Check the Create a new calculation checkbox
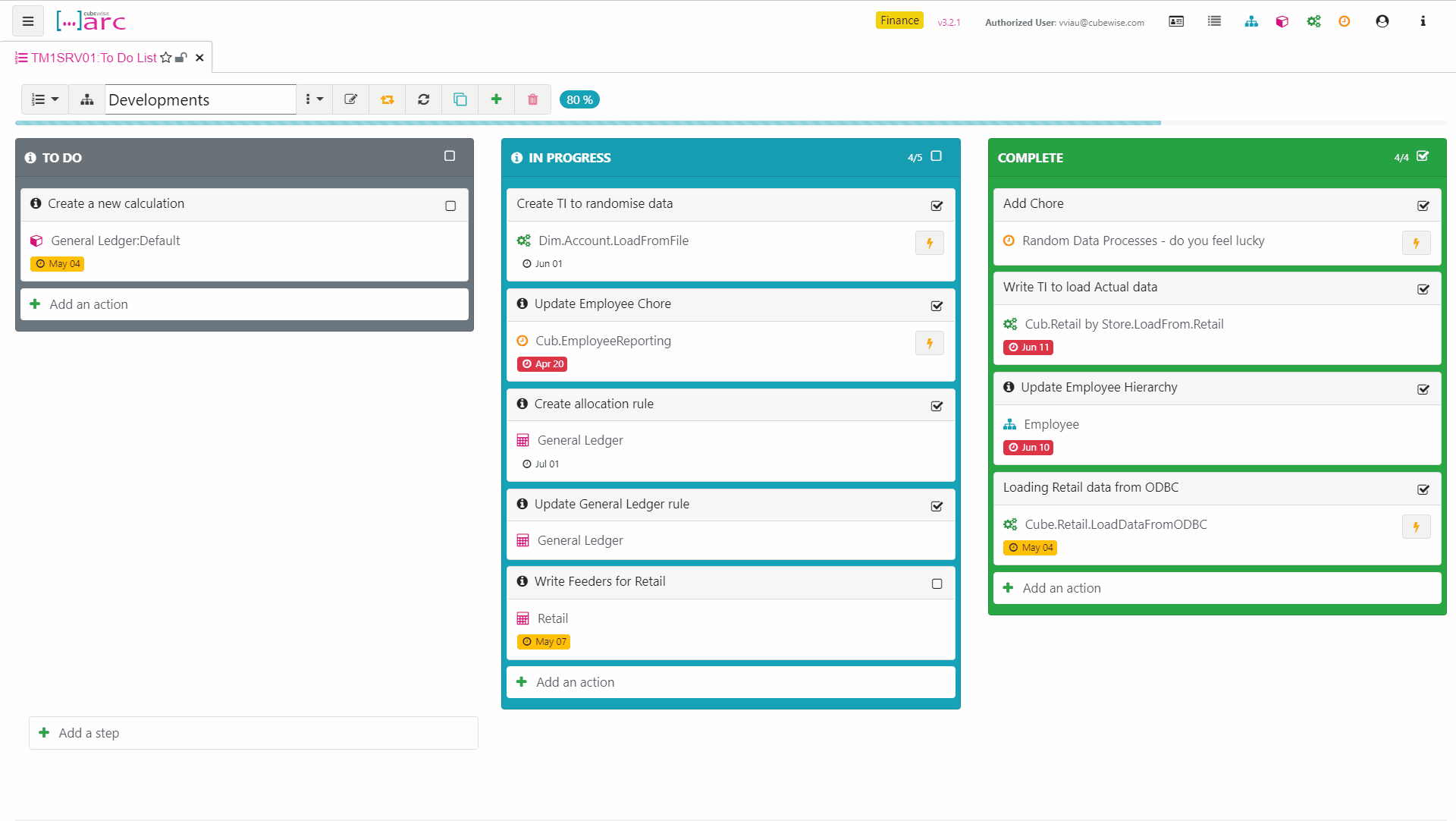The image size is (1456, 821). (x=450, y=206)
